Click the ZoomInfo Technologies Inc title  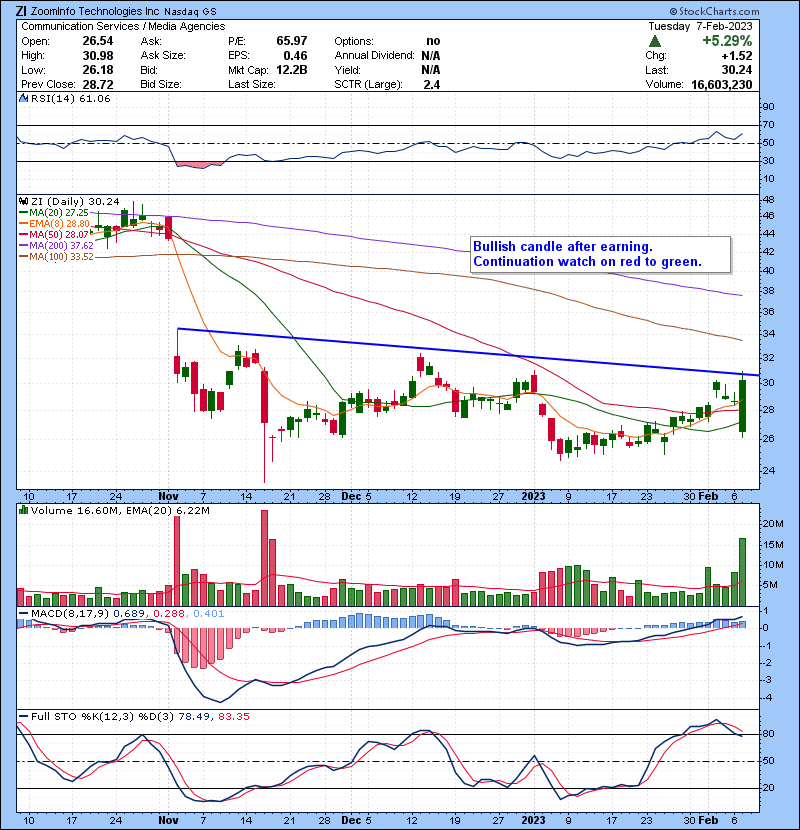[95, 11]
